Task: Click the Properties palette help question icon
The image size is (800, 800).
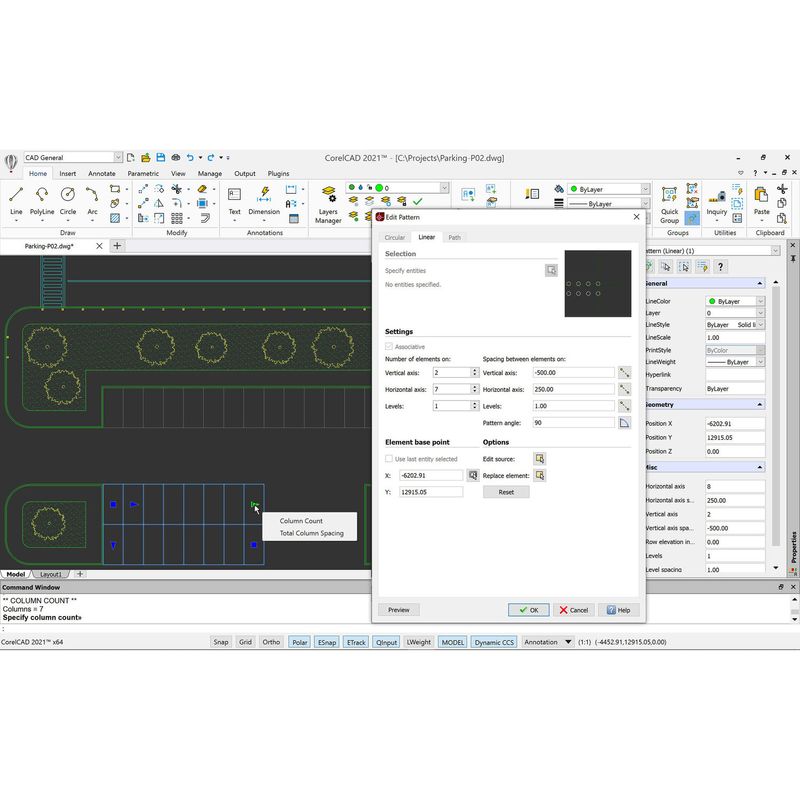Action: coord(720,266)
